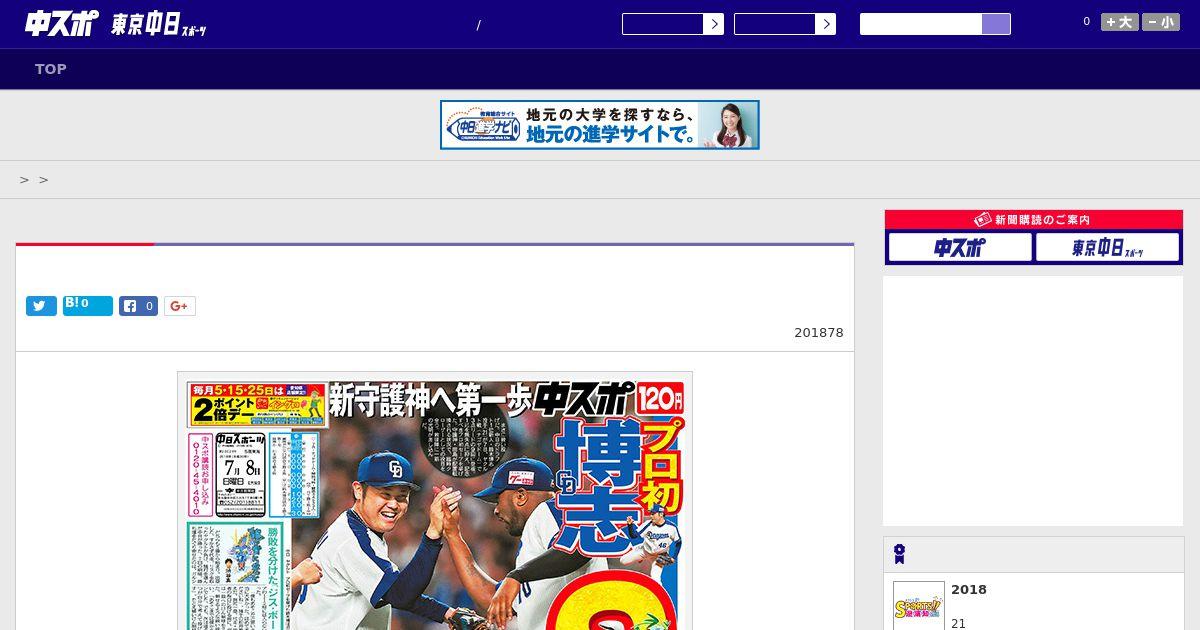Share article via Twitter icon
Screen dimensions: 1200x630
[41, 306]
